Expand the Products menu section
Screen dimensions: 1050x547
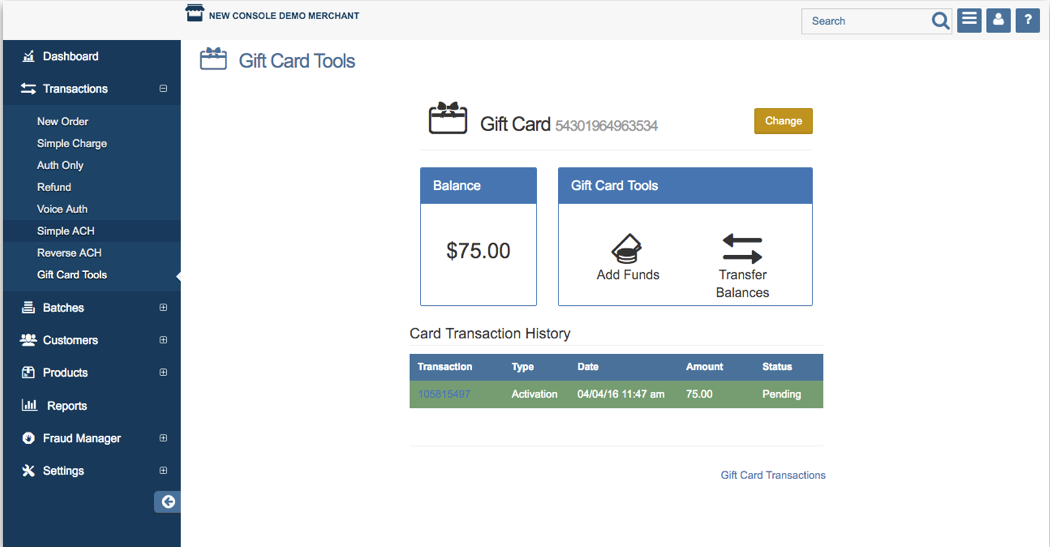[x=163, y=372]
